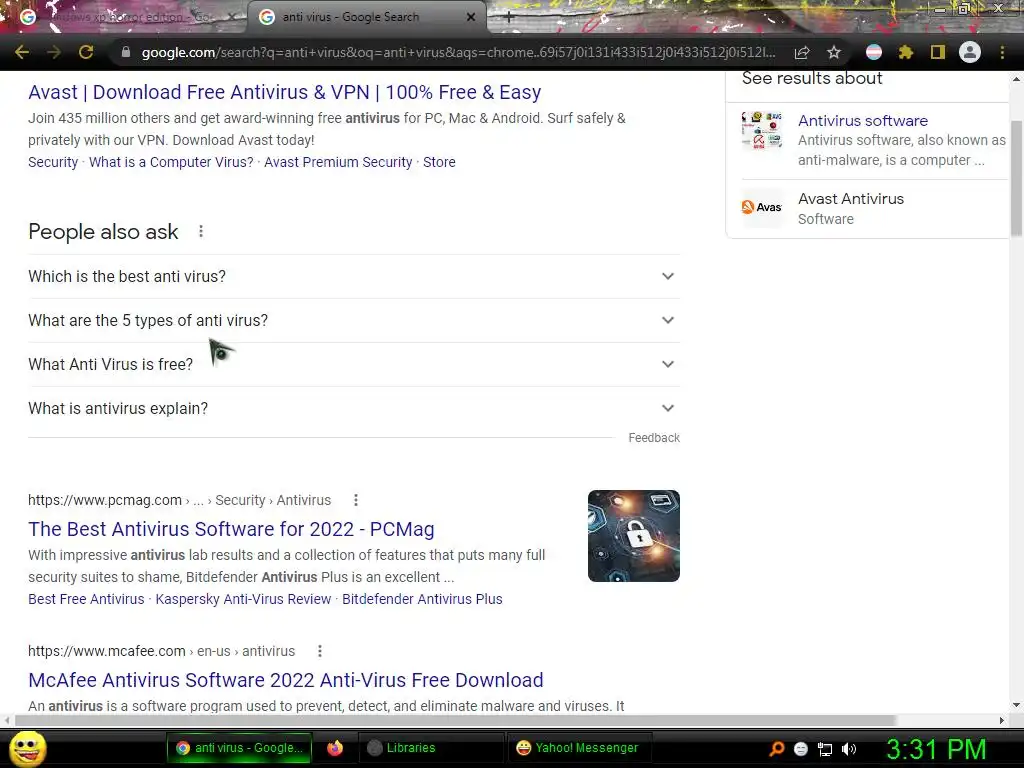Click Antivirus software thumbnail image
The image size is (1024, 768).
click(x=761, y=130)
